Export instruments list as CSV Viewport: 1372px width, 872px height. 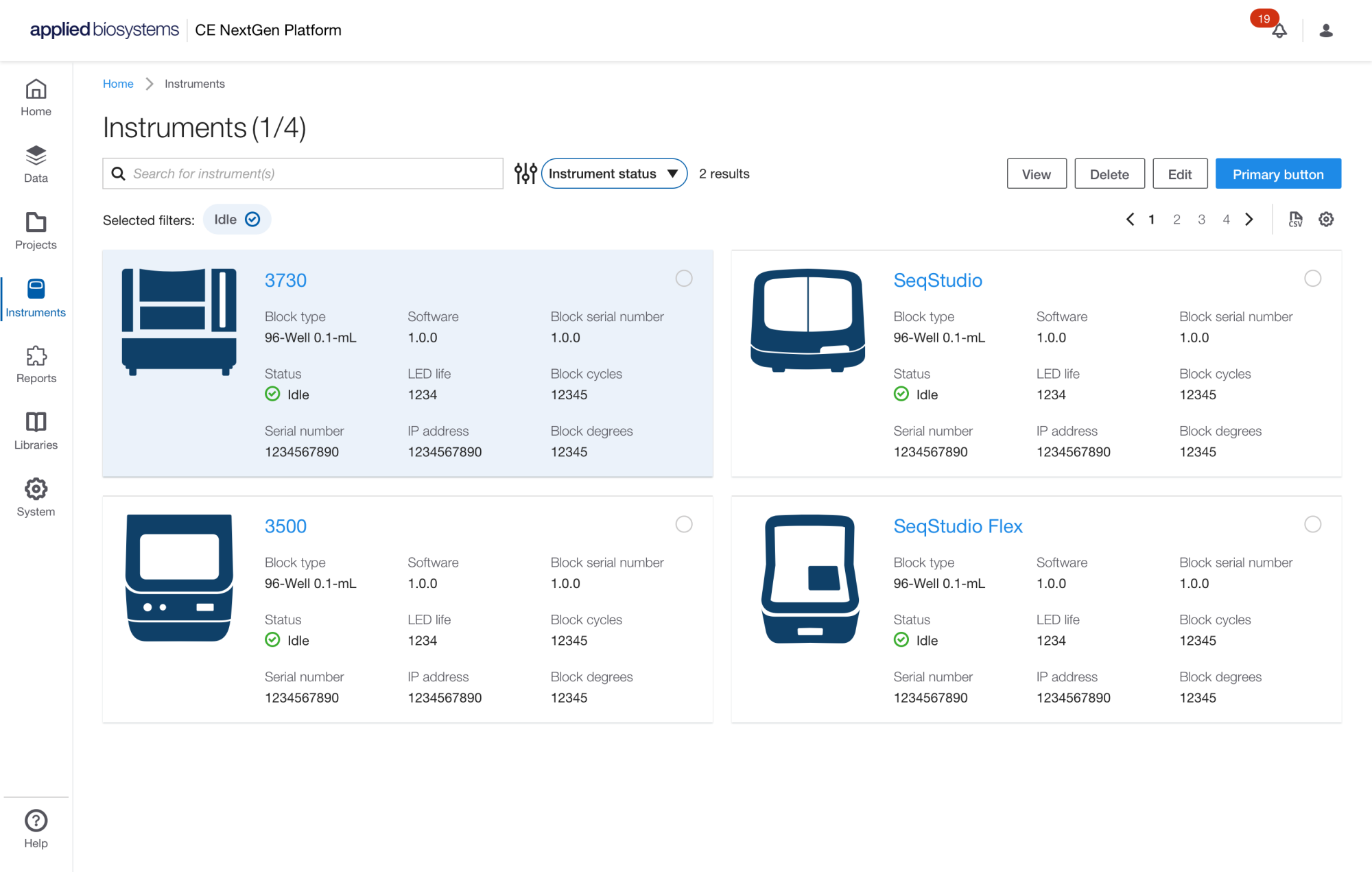point(1295,220)
